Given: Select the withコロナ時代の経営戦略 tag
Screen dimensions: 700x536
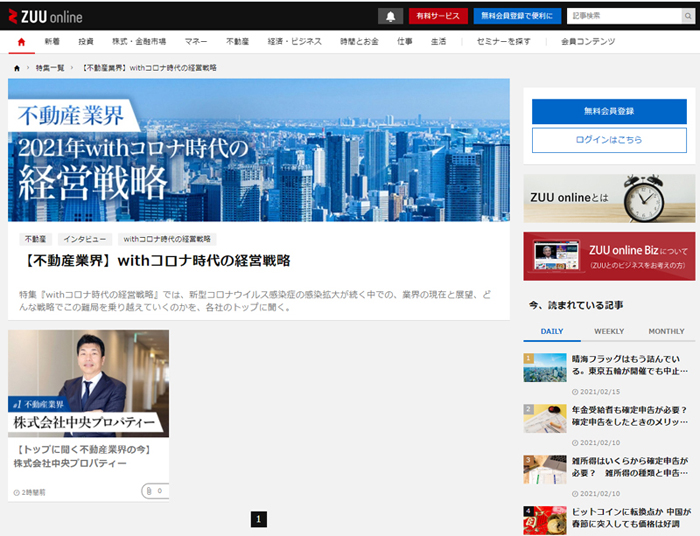Looking at the screenshot, I should coord(167,239).
